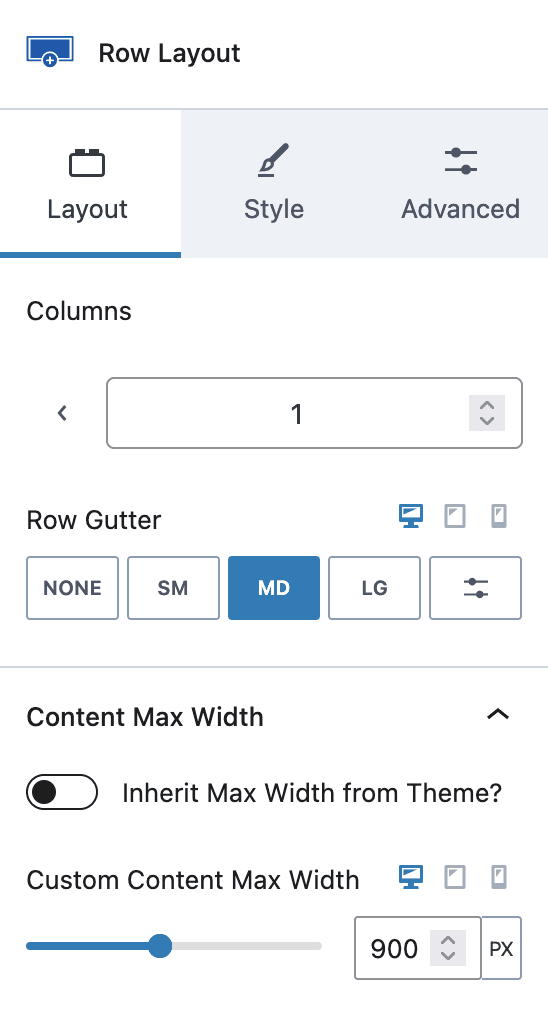
Task: Set Row Gutter to NONE
Action: point(73,588)
